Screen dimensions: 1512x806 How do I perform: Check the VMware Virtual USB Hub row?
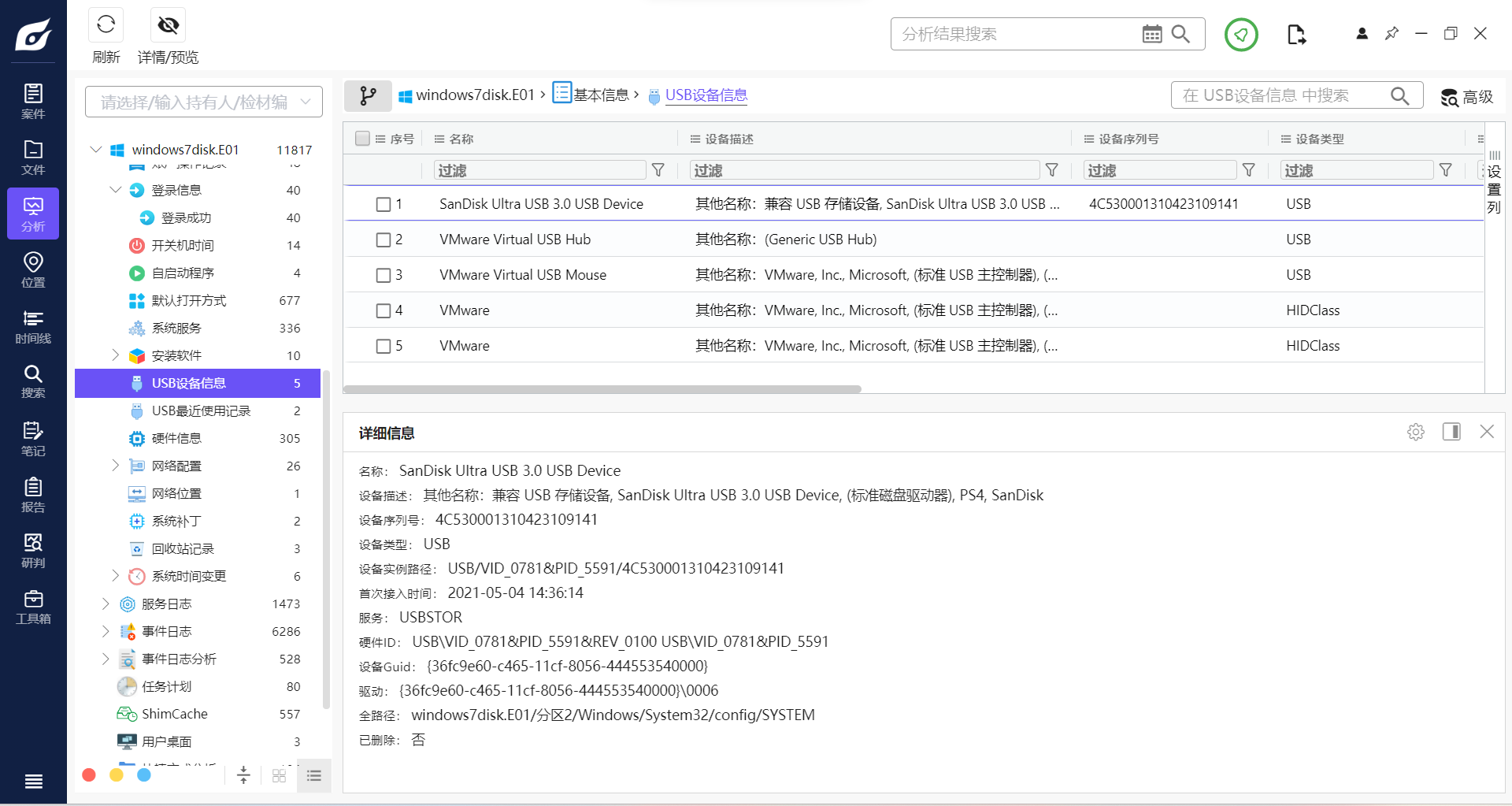point(384,240)
